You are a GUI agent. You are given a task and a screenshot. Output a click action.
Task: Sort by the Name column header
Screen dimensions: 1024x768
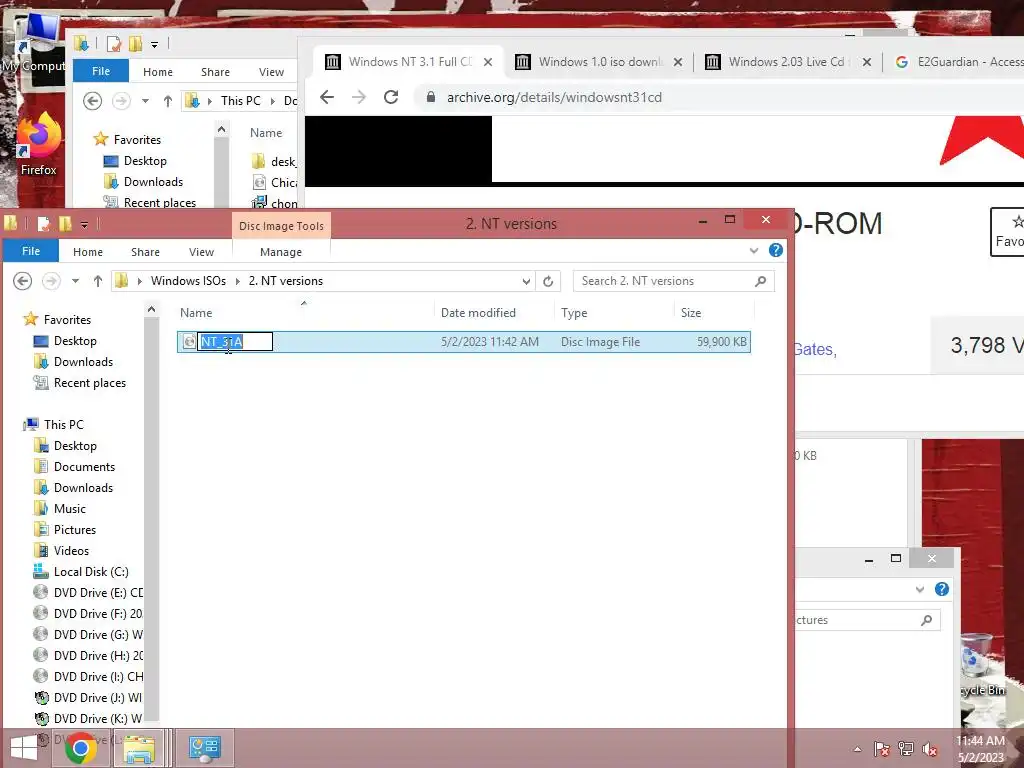pyautogui.click(x=196, y=313)
